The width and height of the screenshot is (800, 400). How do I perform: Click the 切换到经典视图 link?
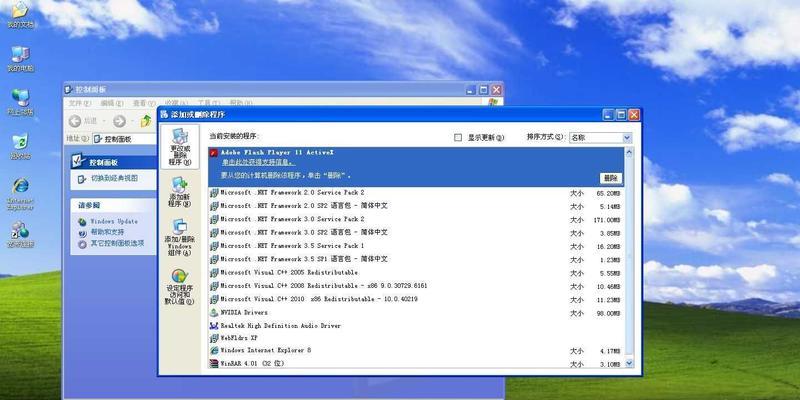coord(114,179)
